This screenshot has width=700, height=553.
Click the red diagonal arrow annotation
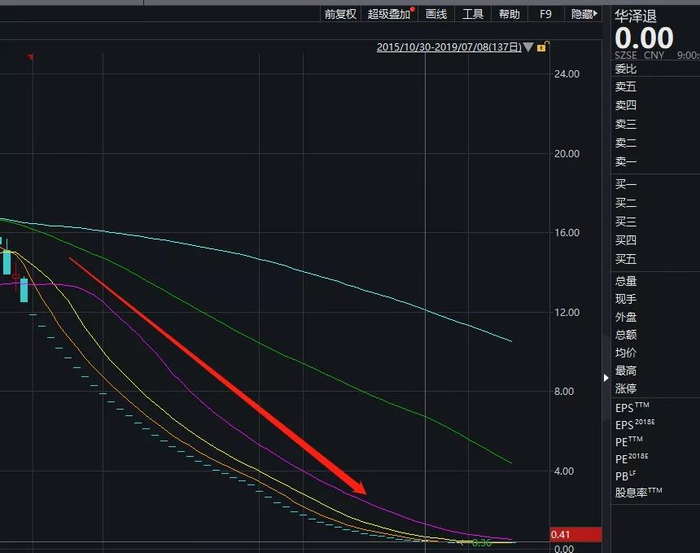coord(218,376)
